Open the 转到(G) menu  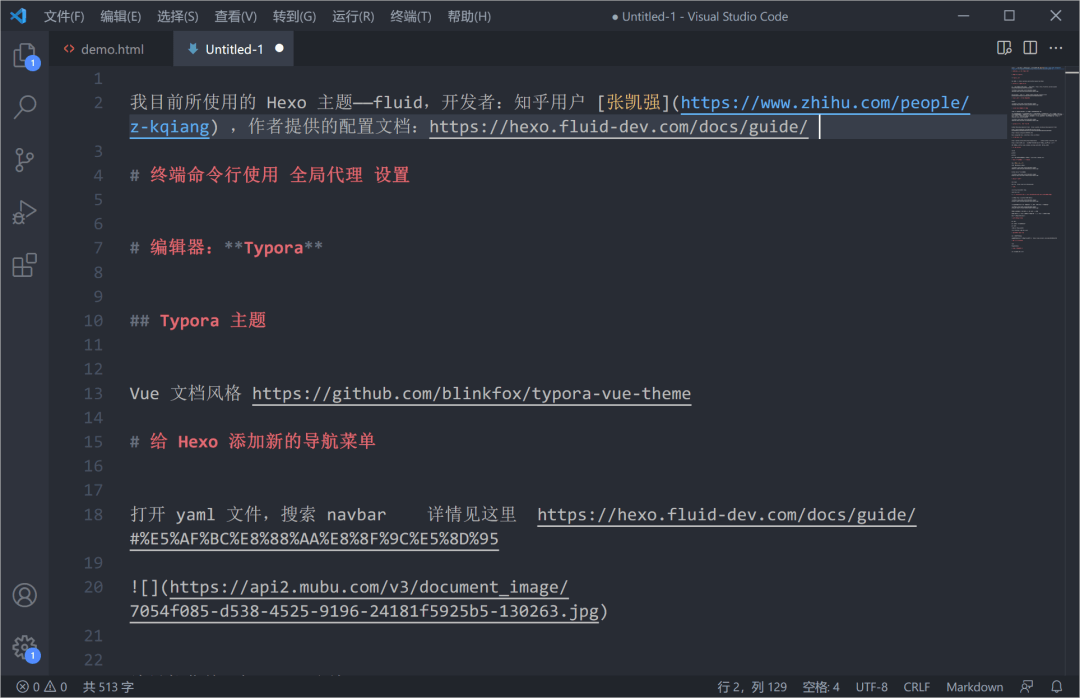294,16
